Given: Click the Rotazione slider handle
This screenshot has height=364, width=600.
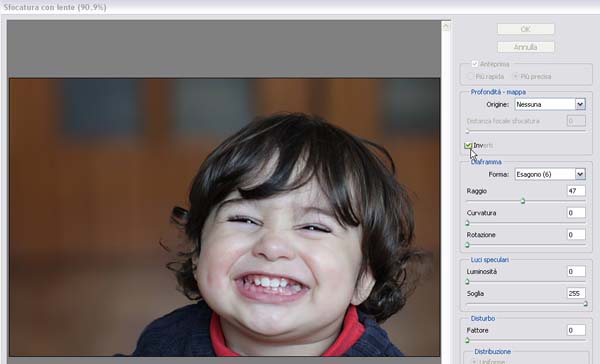Looking at the screenshot, I should 467,245.
